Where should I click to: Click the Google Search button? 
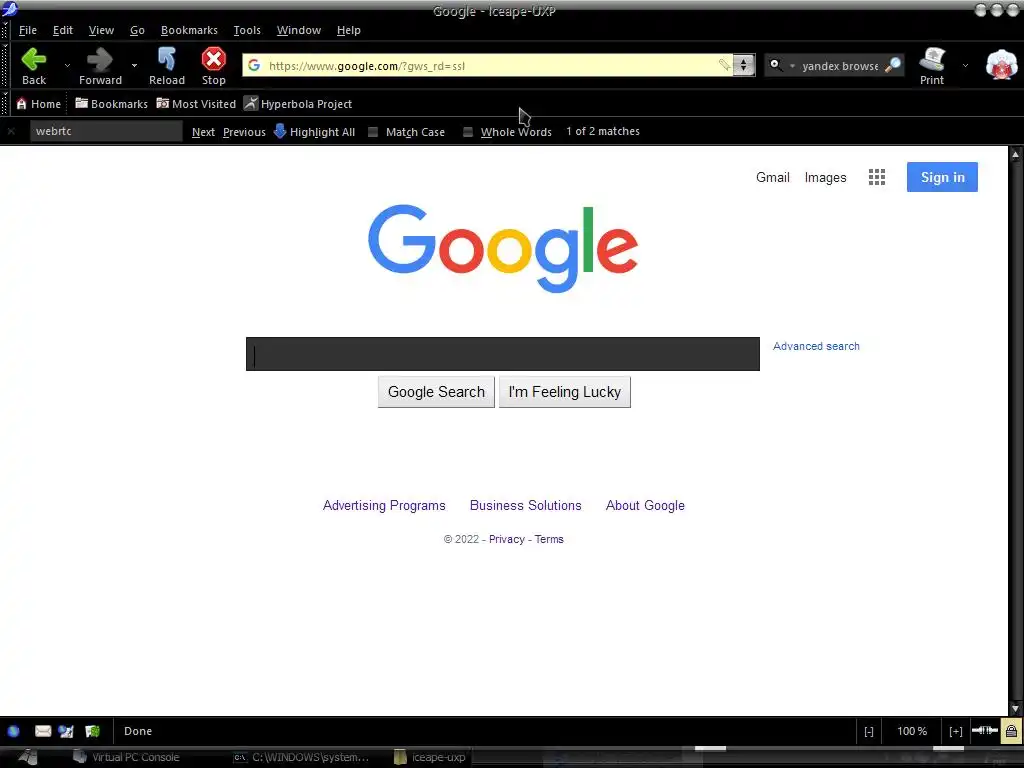pyautogui.click(x=436, y=392)
